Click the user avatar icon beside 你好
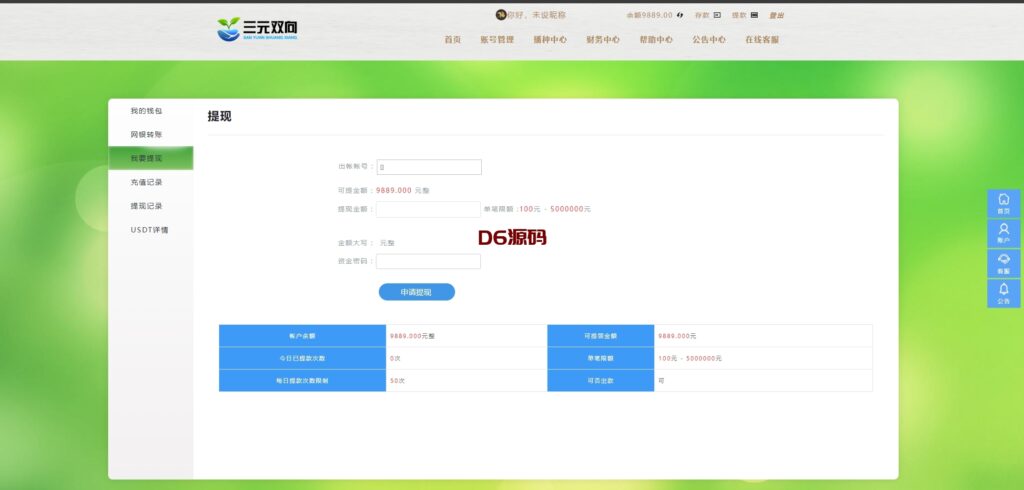This screenshot has height=490, width=1024. (501, 15)
